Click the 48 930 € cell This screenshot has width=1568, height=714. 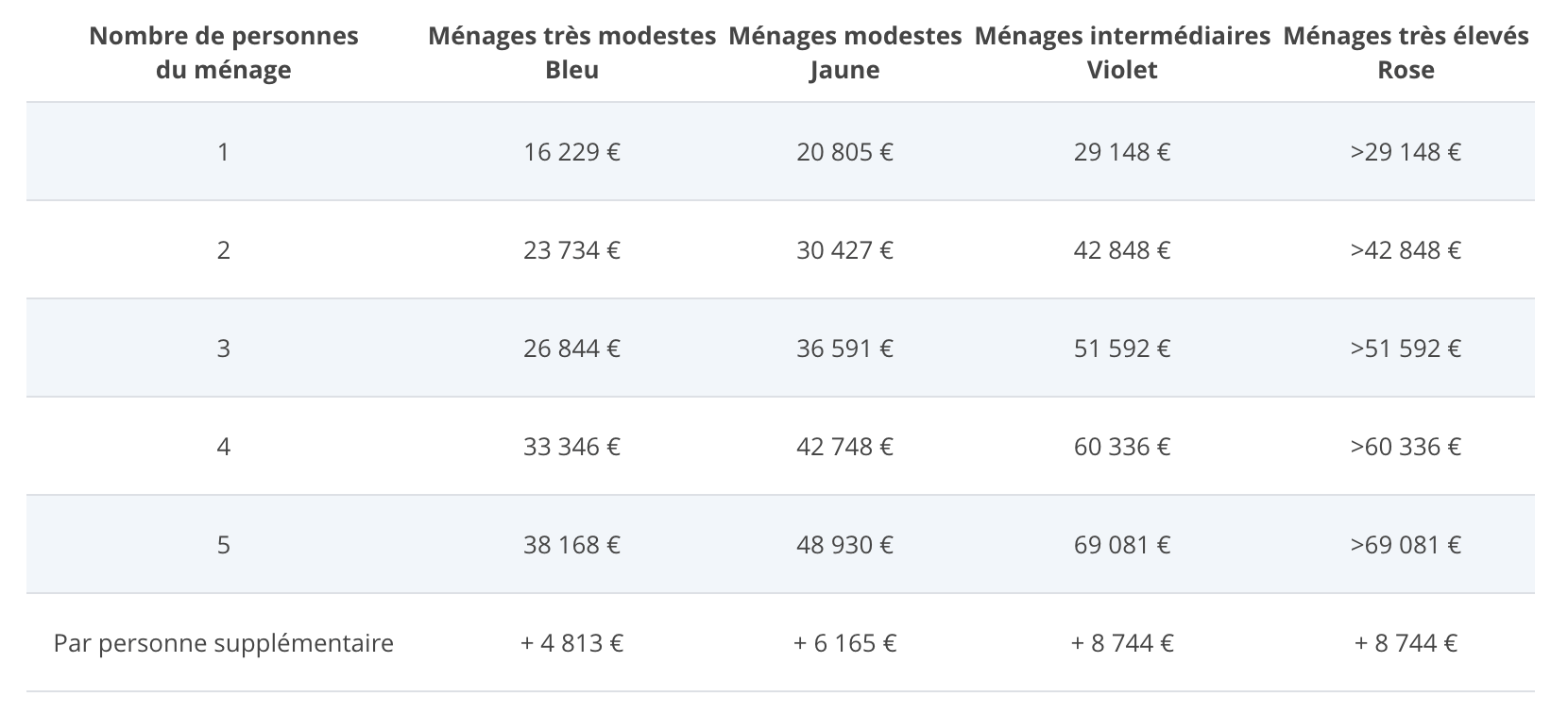tap(844, 545)
